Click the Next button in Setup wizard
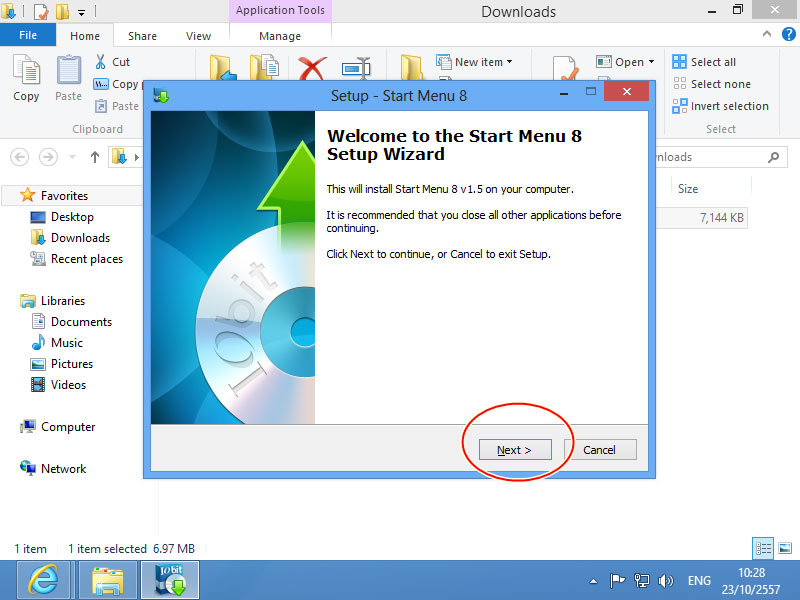The height and width of the screenshot is (600, 800). pos(515,450)
